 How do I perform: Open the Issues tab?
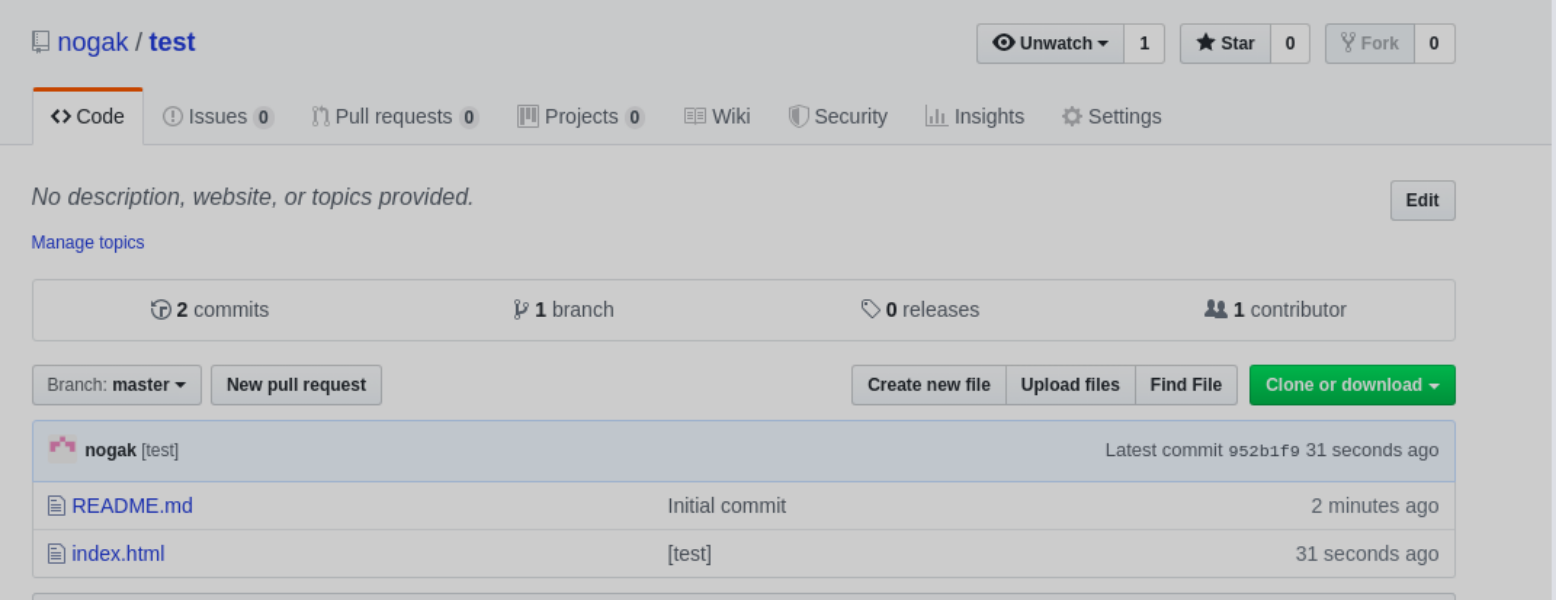click(x=217, y=117)
